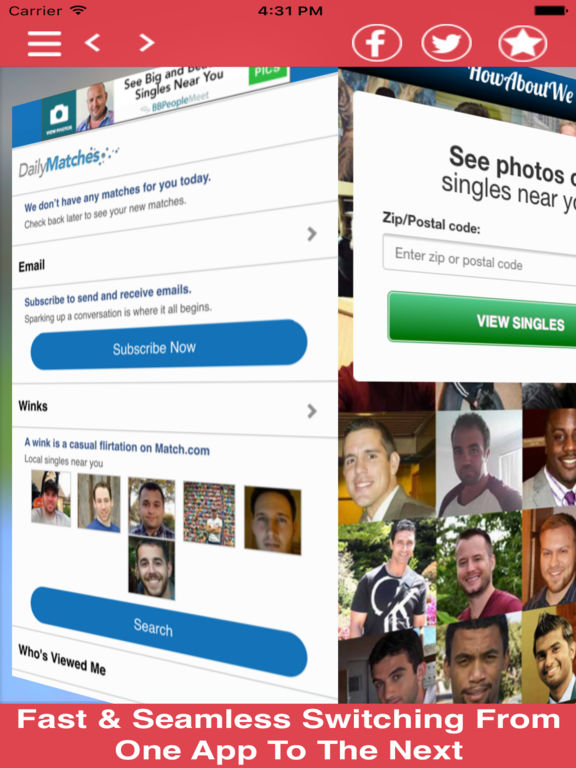The width and height of the screenshot is (576, 768).
Task: Tap the star favorites icon
Action: point(523,43)
